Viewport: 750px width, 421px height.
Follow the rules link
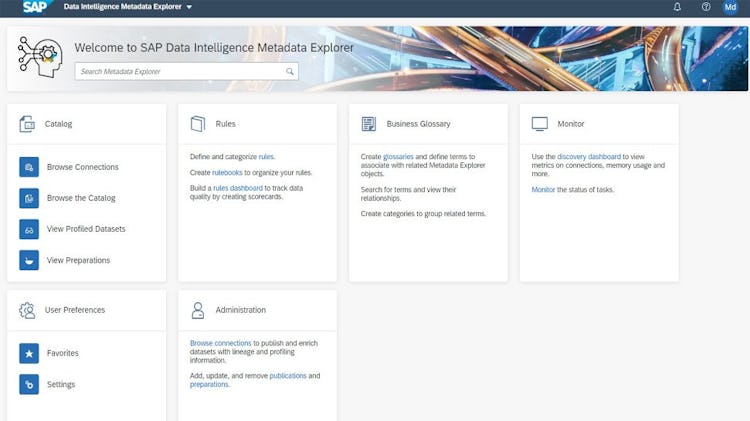point(266,156)
